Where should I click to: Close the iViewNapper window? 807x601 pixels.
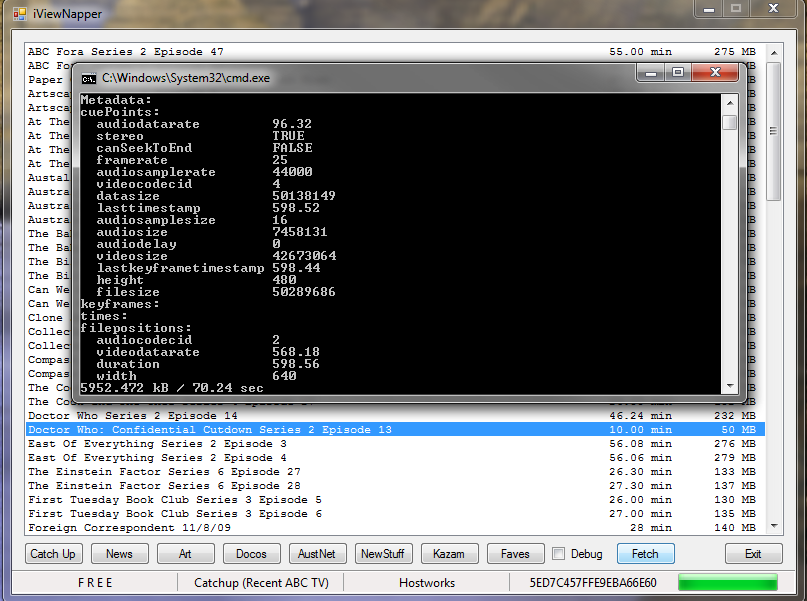point(774,9)
